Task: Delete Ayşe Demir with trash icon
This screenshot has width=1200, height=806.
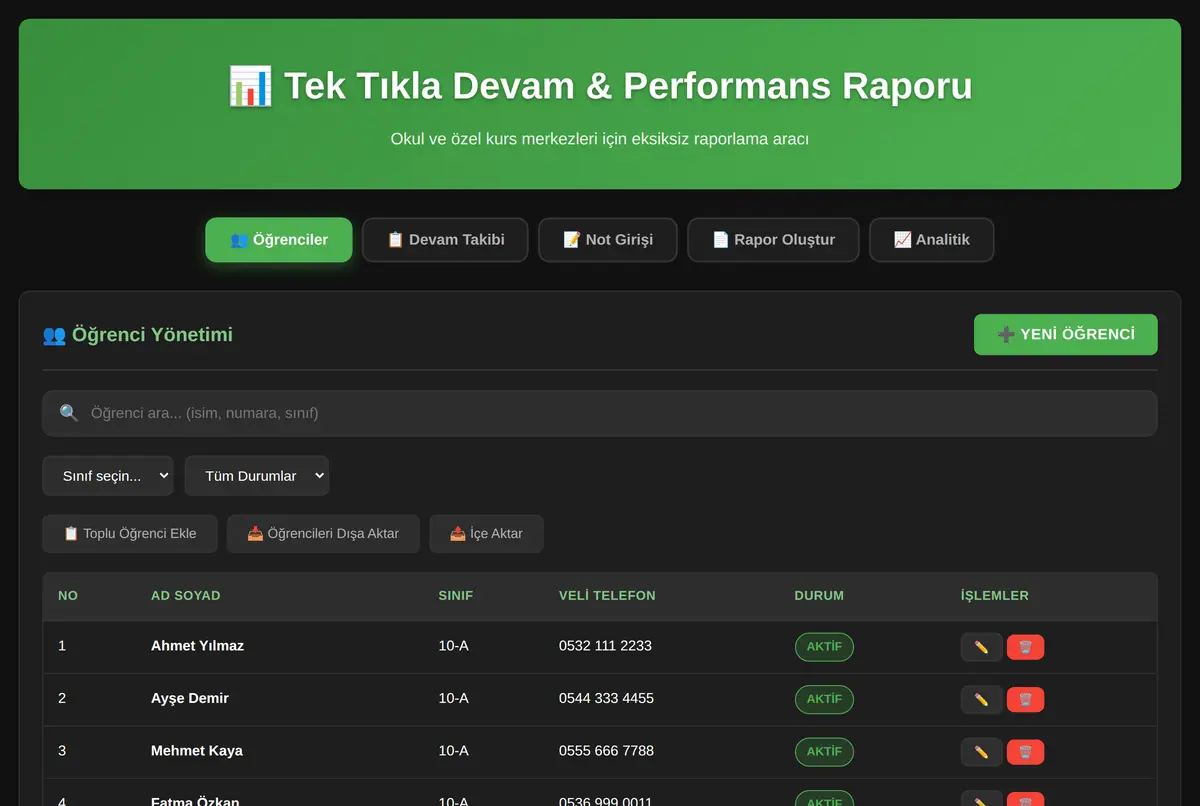Action: [1025, 699]
